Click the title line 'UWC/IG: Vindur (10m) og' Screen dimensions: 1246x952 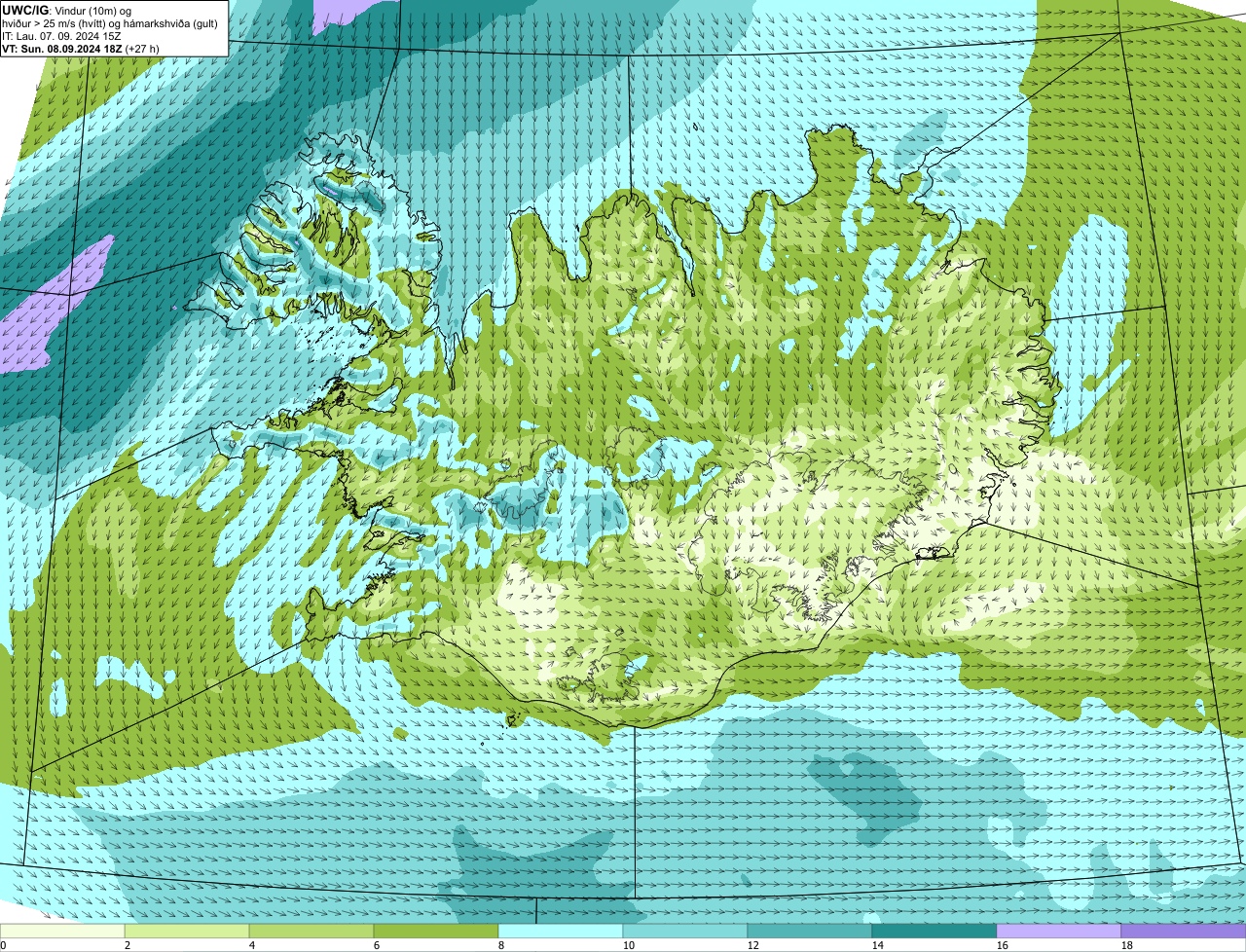click(67, 10)
